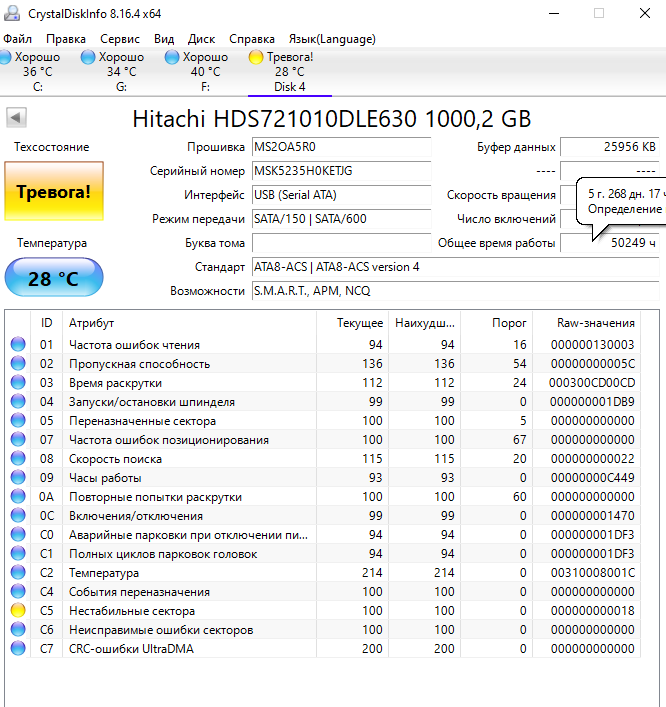Click the total work time value 50249 ч
666x707 pixels.
[610, 243]
